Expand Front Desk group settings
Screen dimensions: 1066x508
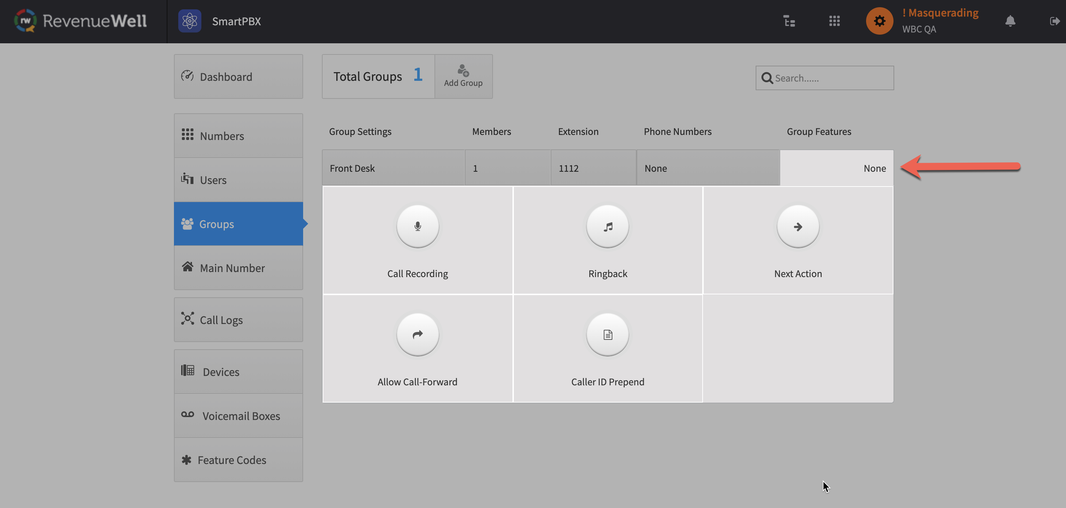click(393, 168)
